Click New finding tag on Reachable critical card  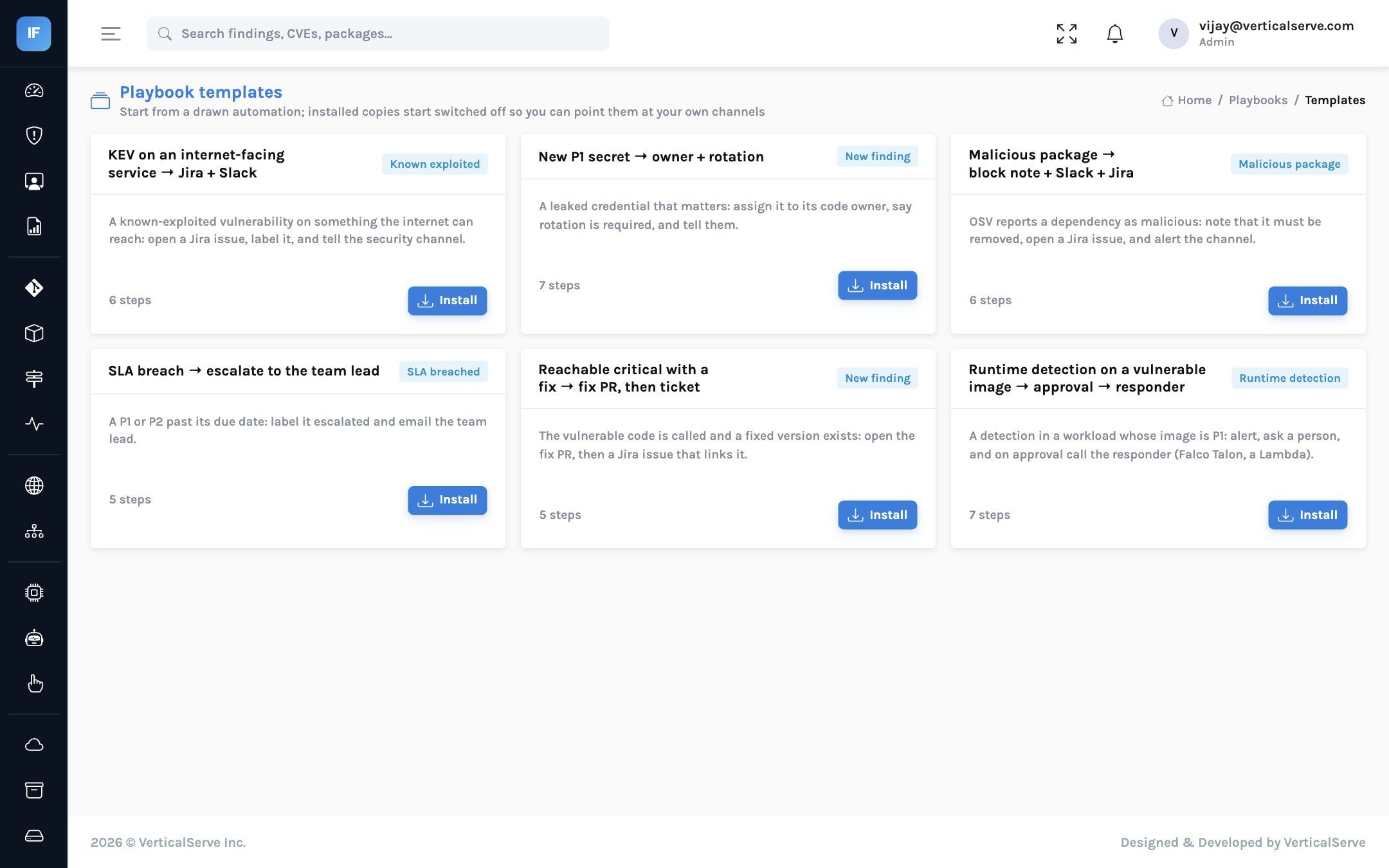tap(878, 378)
